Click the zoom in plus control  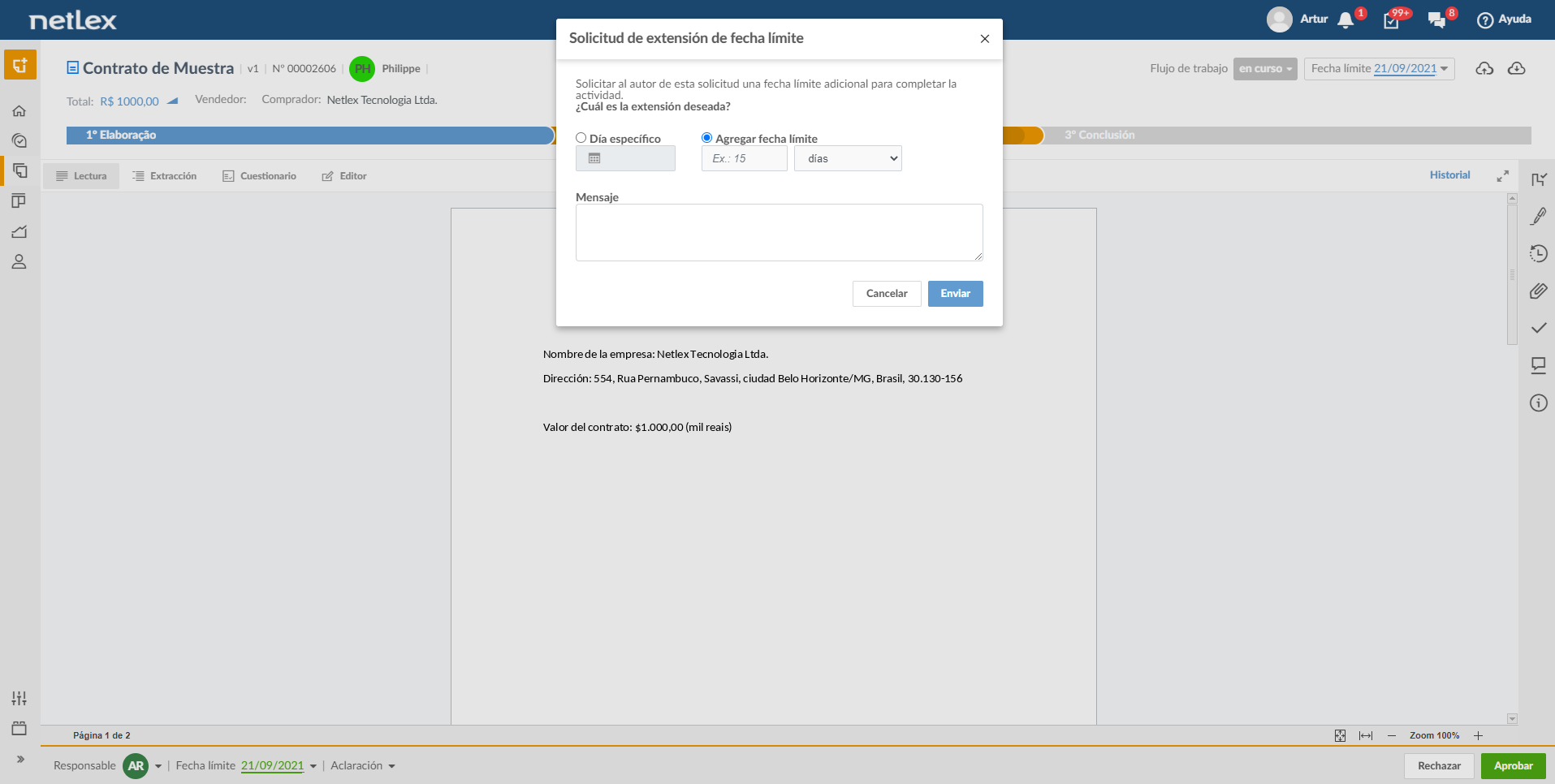[x=1478, y=735]
